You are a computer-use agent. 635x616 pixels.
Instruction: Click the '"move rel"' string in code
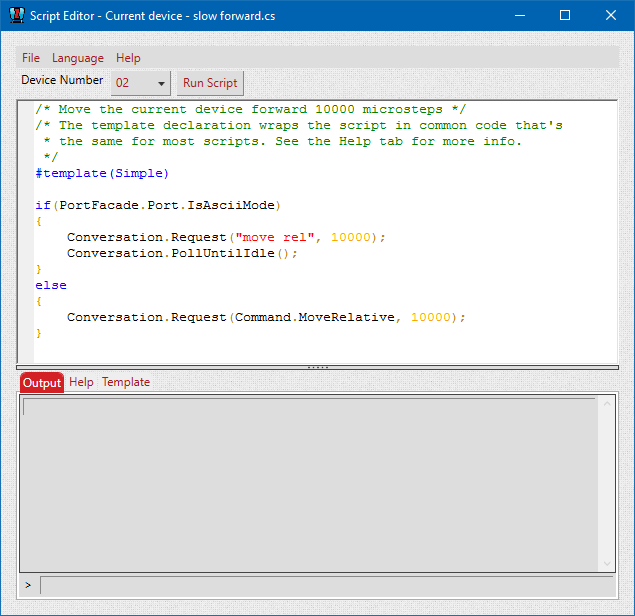275,237
